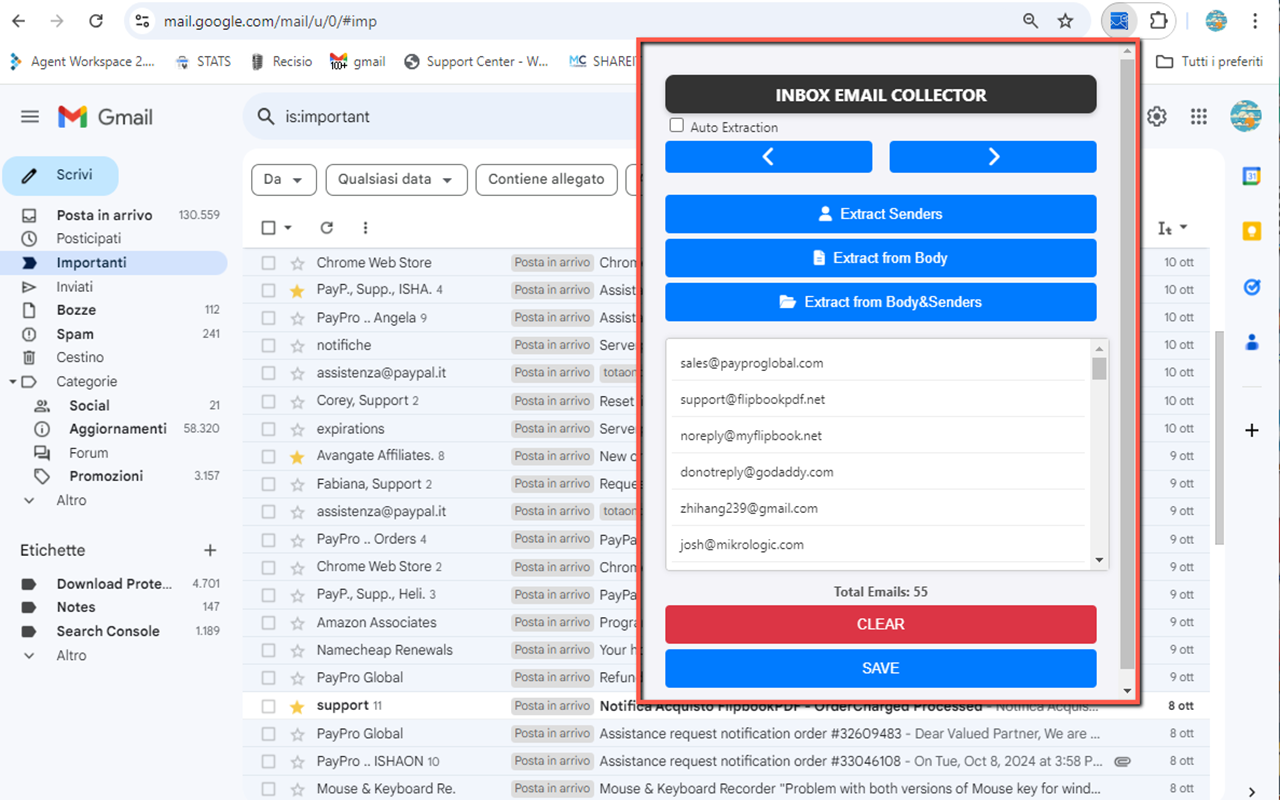
Task: Select the Chrome Web Store email checkbox
Action: click(x=268, y=262)
